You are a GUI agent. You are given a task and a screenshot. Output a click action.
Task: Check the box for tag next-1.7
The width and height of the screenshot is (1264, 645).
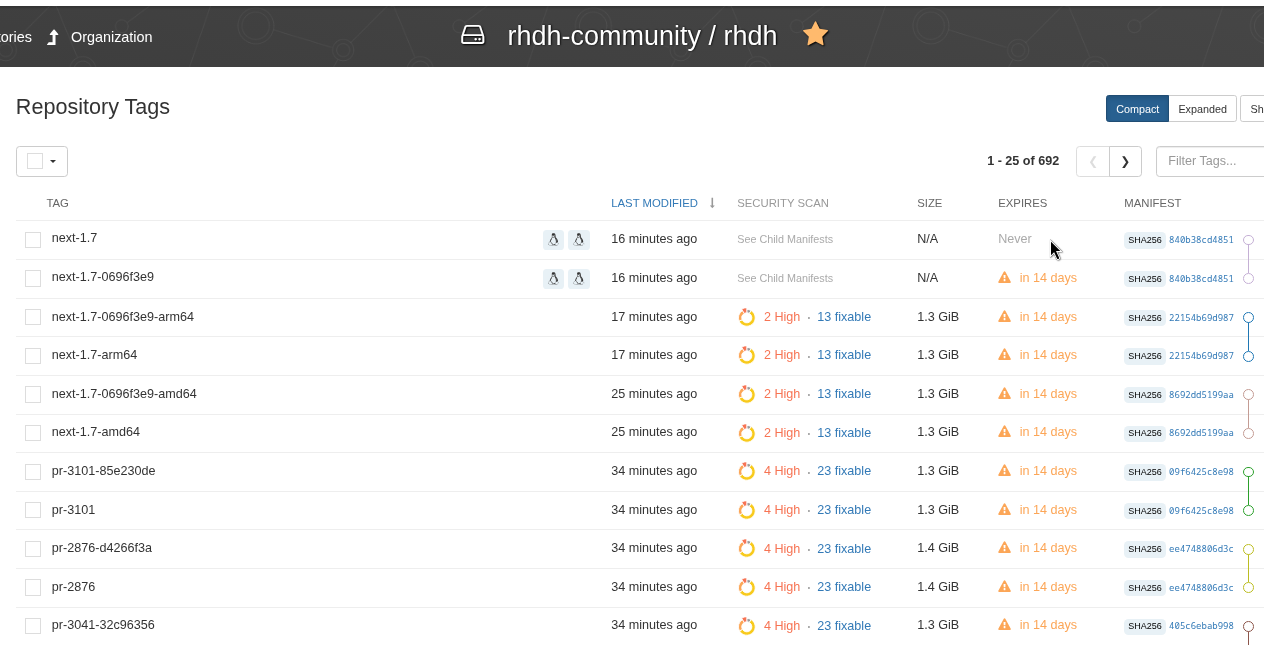point(33,240)
